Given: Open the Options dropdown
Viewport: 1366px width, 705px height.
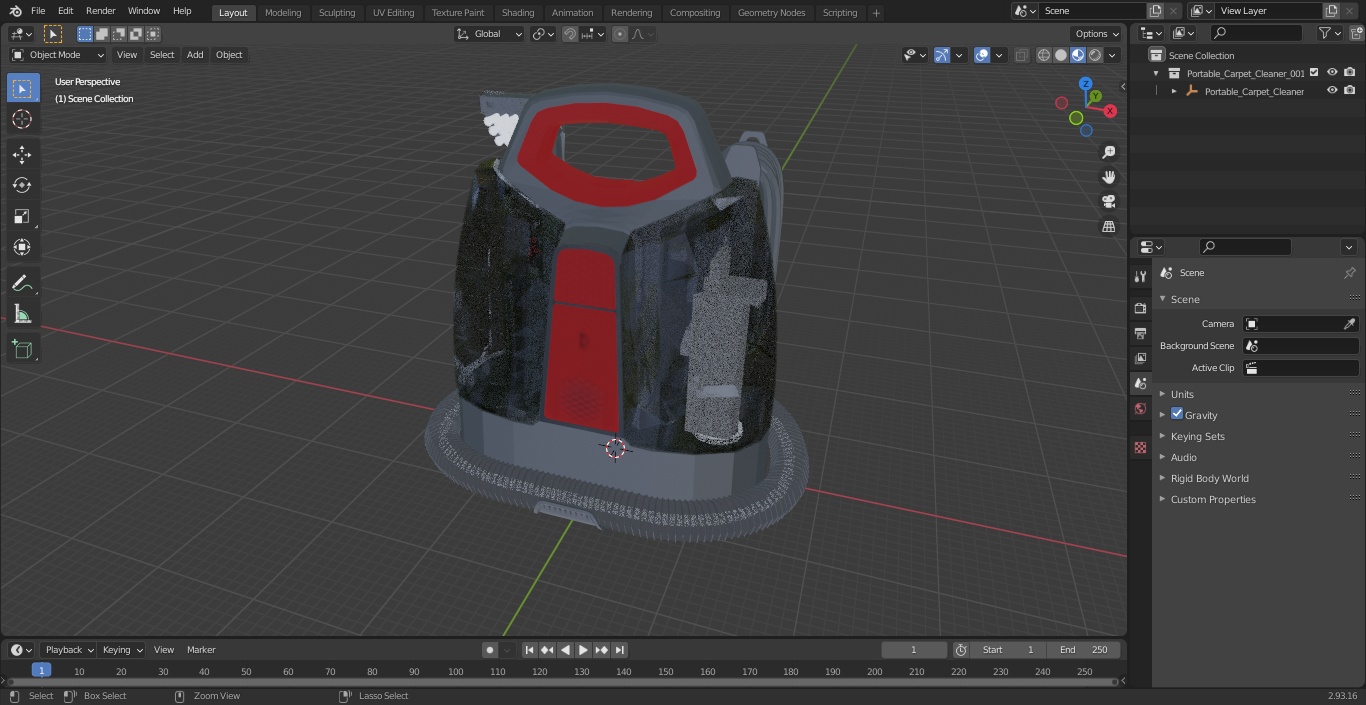Looking at the screenshot, I should [1097, 34].
